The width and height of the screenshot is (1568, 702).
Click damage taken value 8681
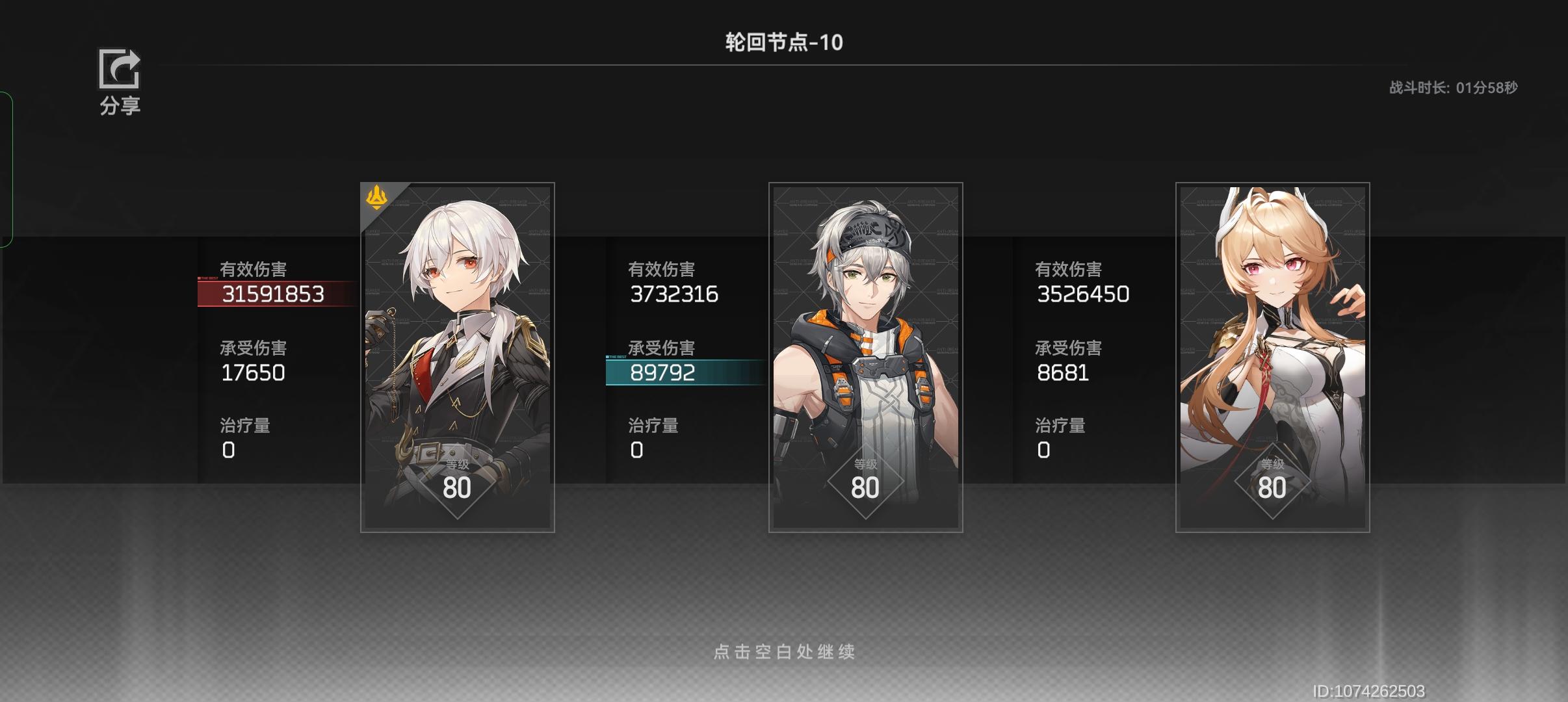pyautogui.click(x=1062, y=373)
